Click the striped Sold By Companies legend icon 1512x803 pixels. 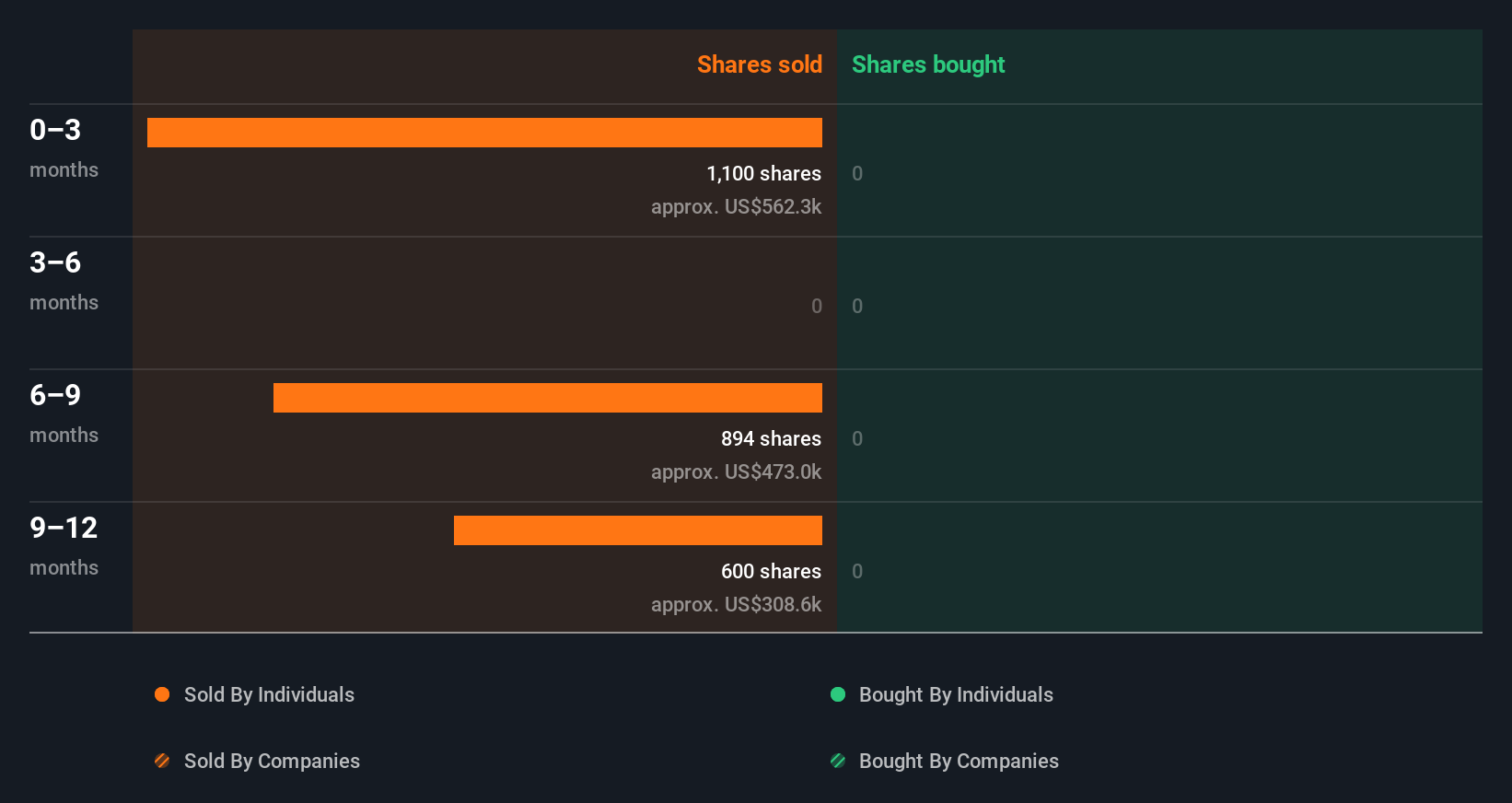point(162,761)
